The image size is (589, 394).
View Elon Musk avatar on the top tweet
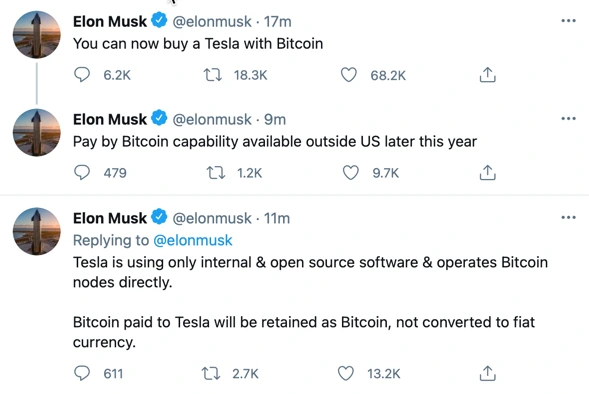click(36, 35)
